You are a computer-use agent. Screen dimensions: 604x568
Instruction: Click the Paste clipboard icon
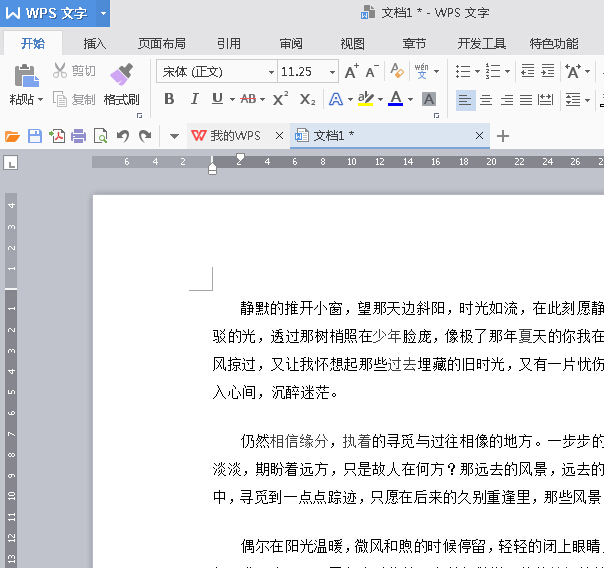click(26, 75)
